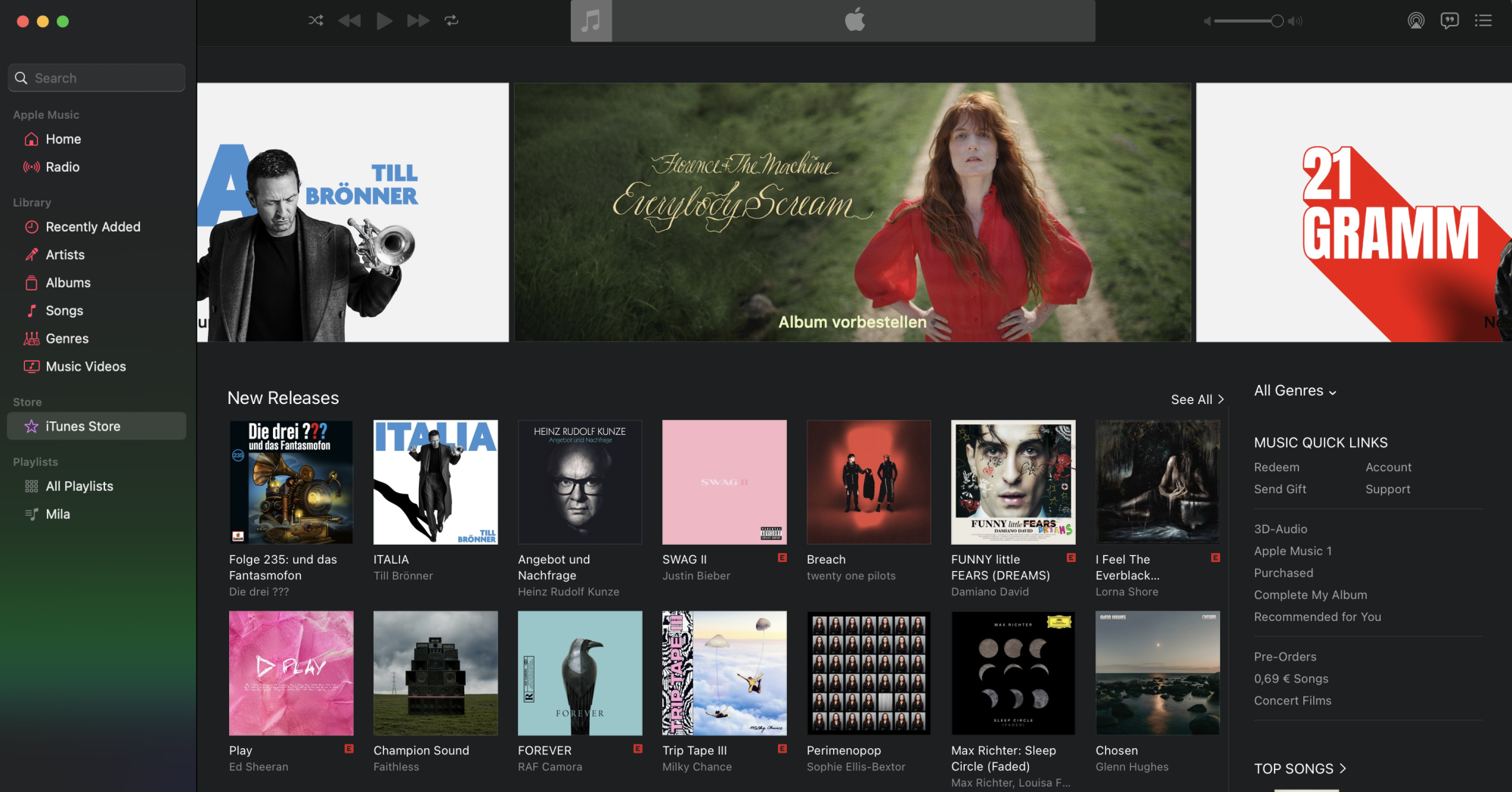Viewport: 1512px width, 792px height.
Task: Select iTunes Store in sidebar
Action: point(97,427)
